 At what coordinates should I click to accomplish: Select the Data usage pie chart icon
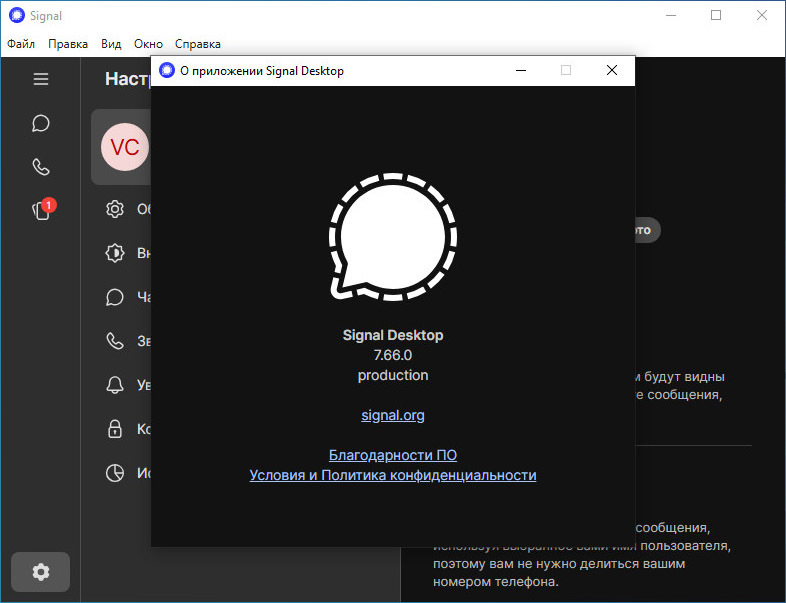pos(115,473)
